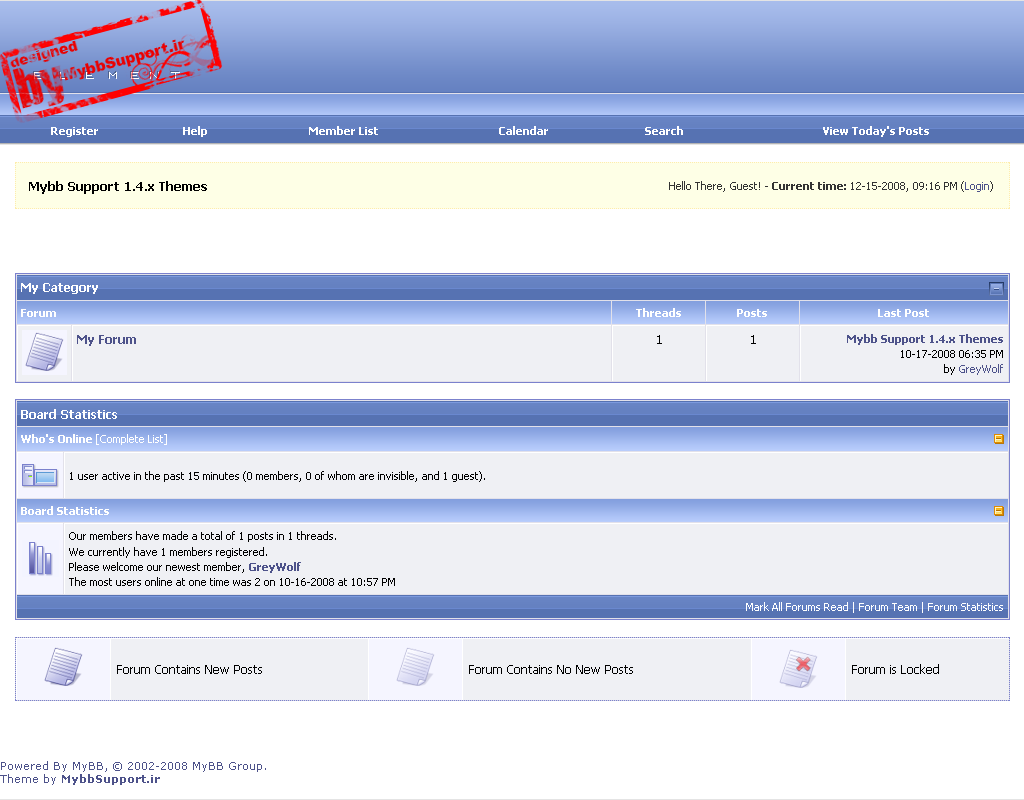1024x800 pixels.
Task: Collapse the Who's Online panel
Action: 998,439
